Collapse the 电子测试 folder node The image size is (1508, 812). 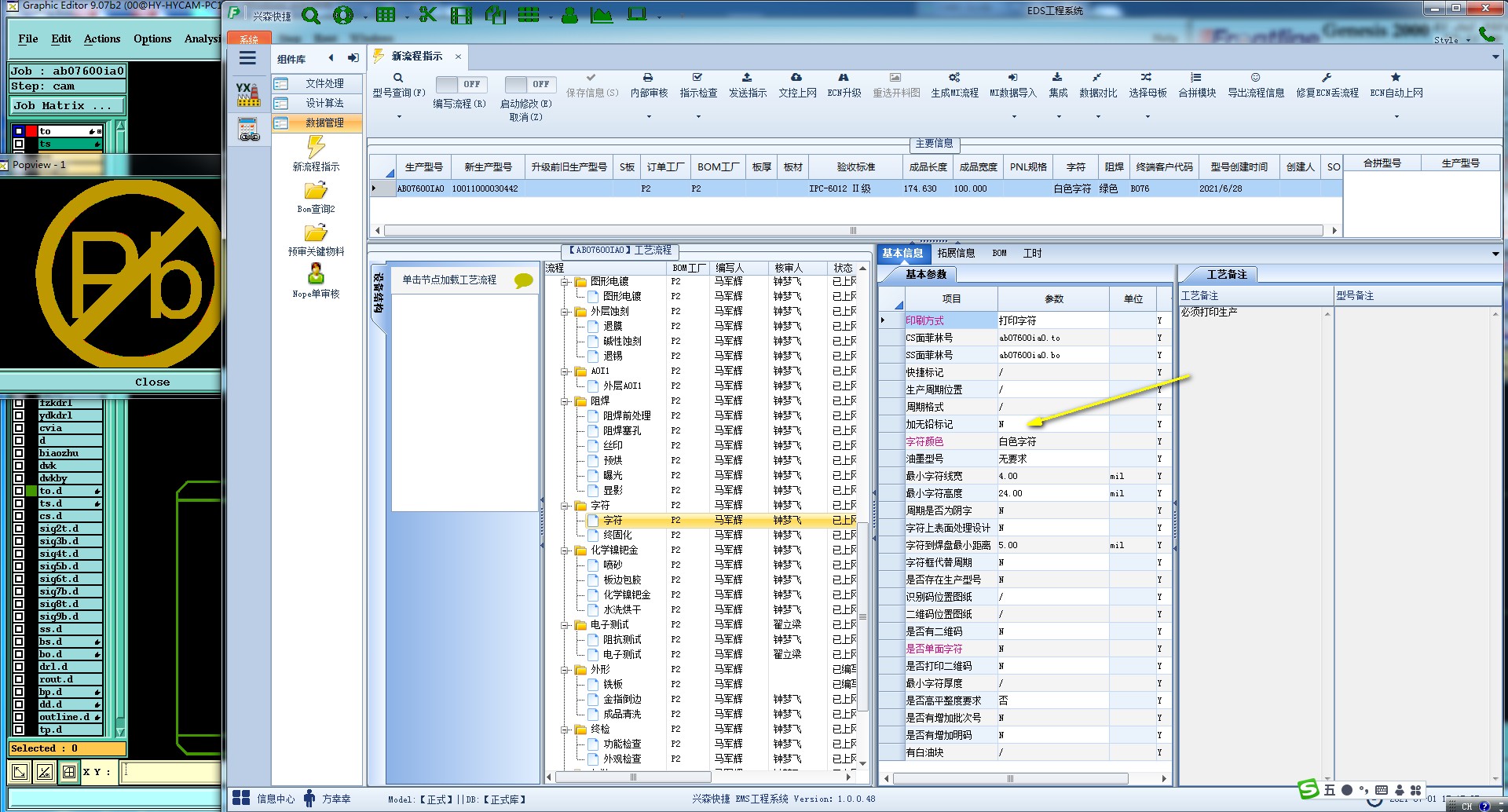tap(565, 625)
